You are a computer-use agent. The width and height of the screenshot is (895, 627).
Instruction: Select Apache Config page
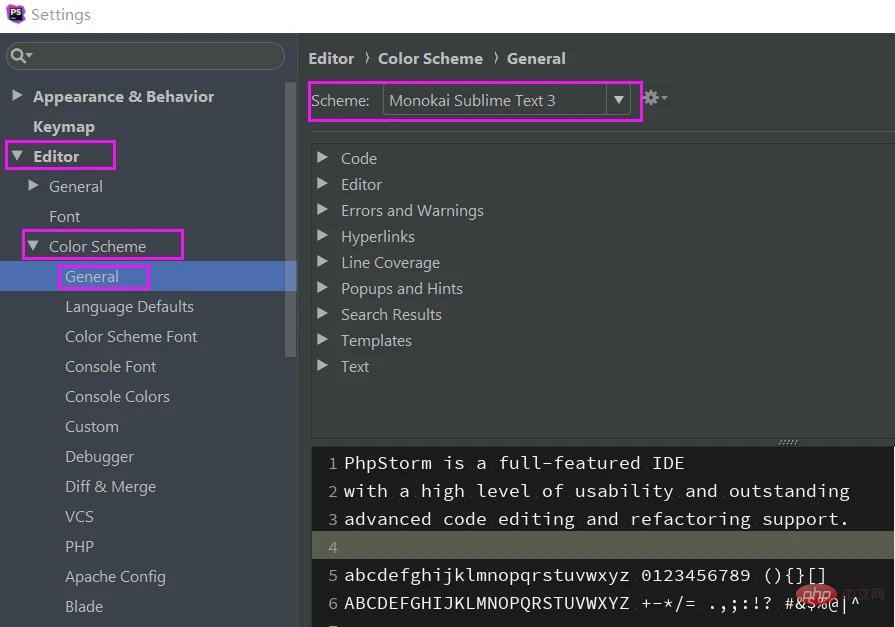click(x=115, y=577)
